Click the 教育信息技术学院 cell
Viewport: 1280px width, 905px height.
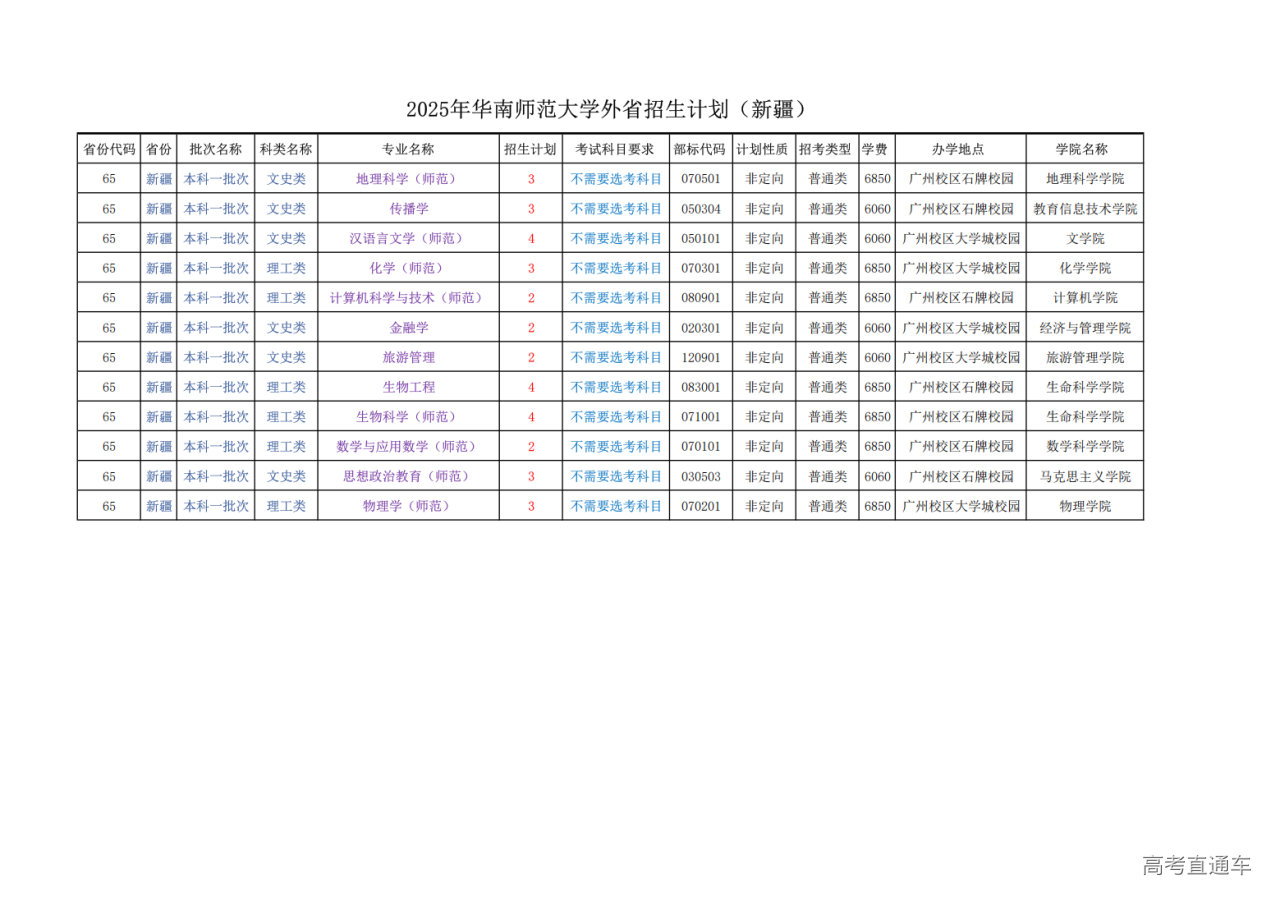pyautogui.click(x=1084, y=209)
